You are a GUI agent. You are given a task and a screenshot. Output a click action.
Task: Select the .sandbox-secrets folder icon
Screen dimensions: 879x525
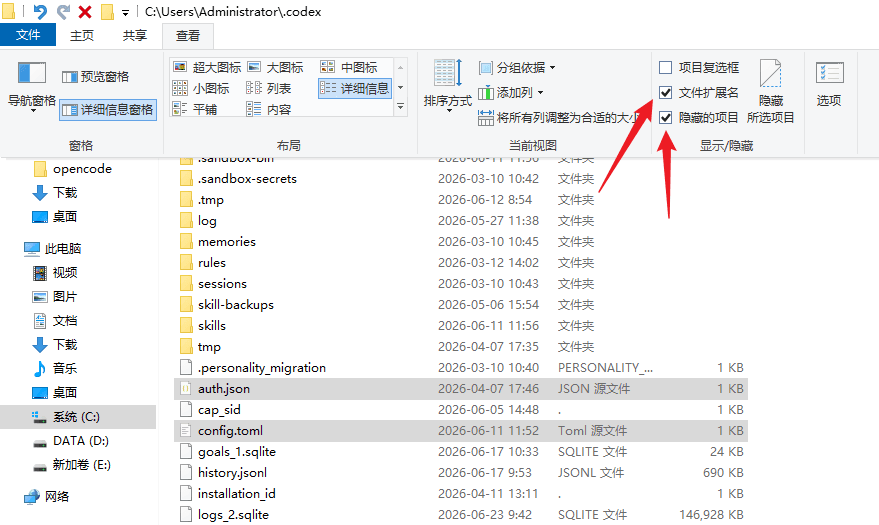pyautogui.click(x=186, y=179)
